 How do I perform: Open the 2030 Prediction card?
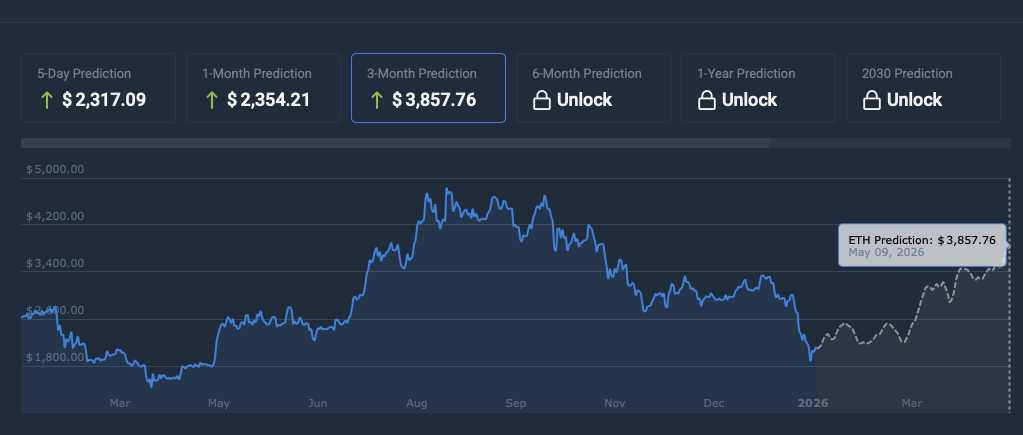coord(924,88)
